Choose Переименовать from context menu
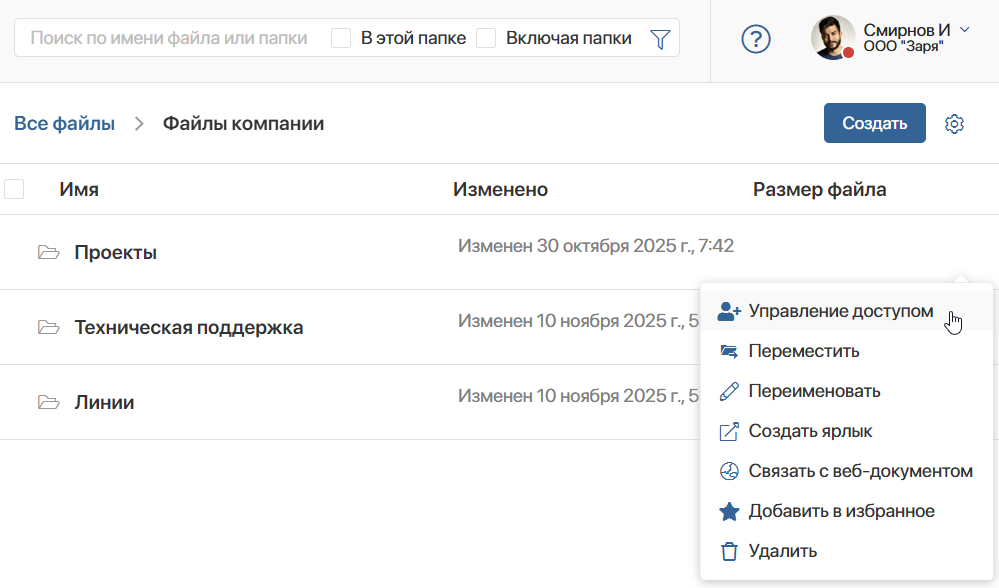This screenshot has height=588, width=999. [846, 391]
